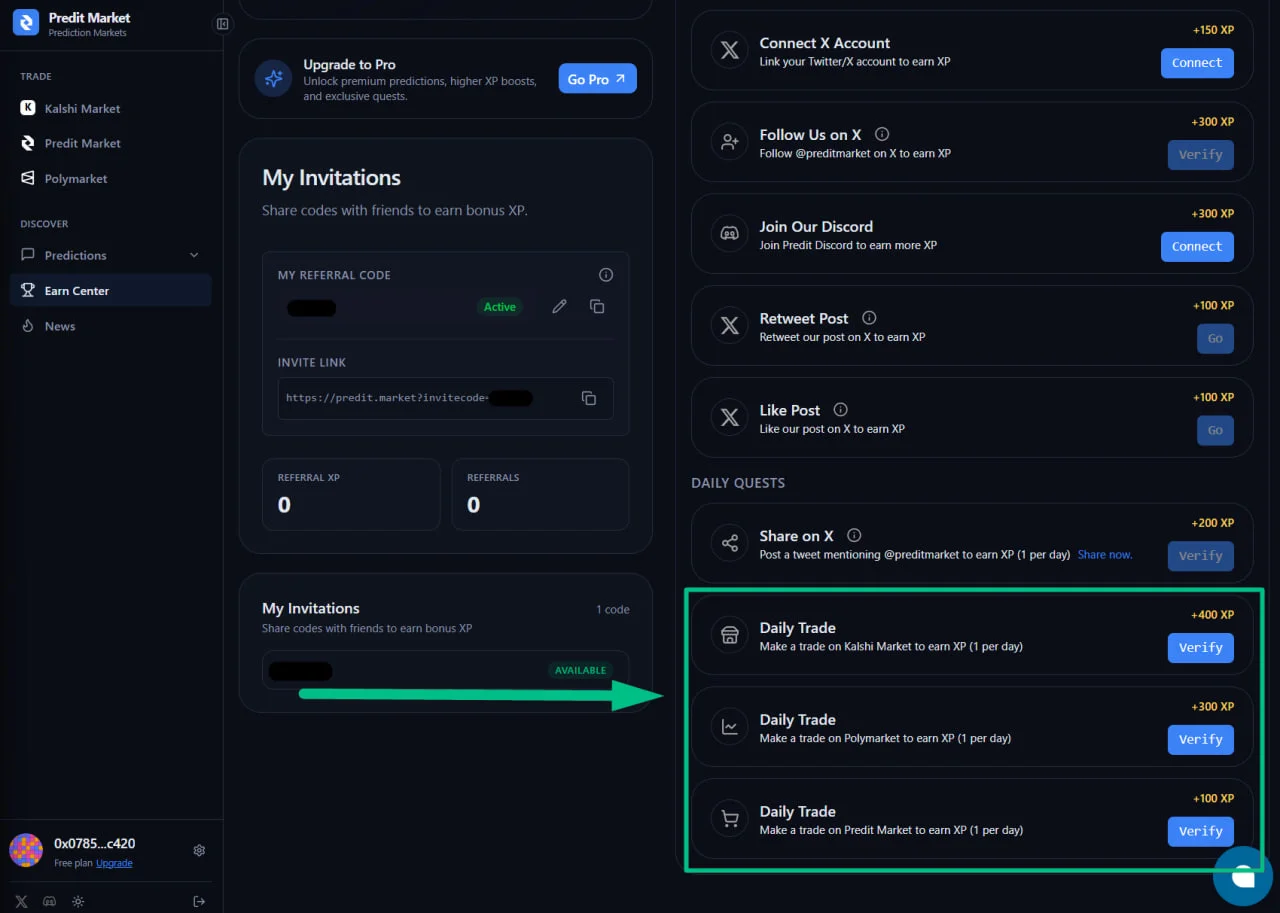The height and width of the screenshot is (913, 1280).
Task: Click the Upgrade plan link
Action: (114, 863)
